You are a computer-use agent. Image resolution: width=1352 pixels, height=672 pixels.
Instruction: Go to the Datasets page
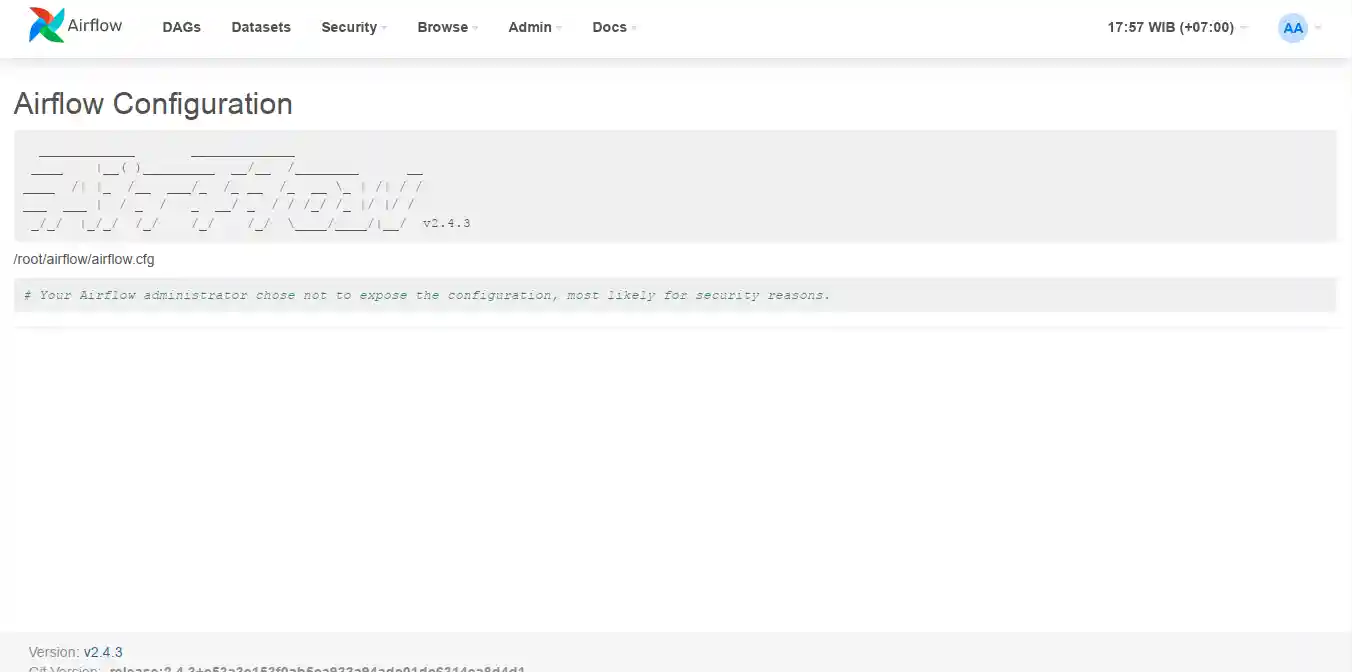pyautogui.click(x=261, y=27)
